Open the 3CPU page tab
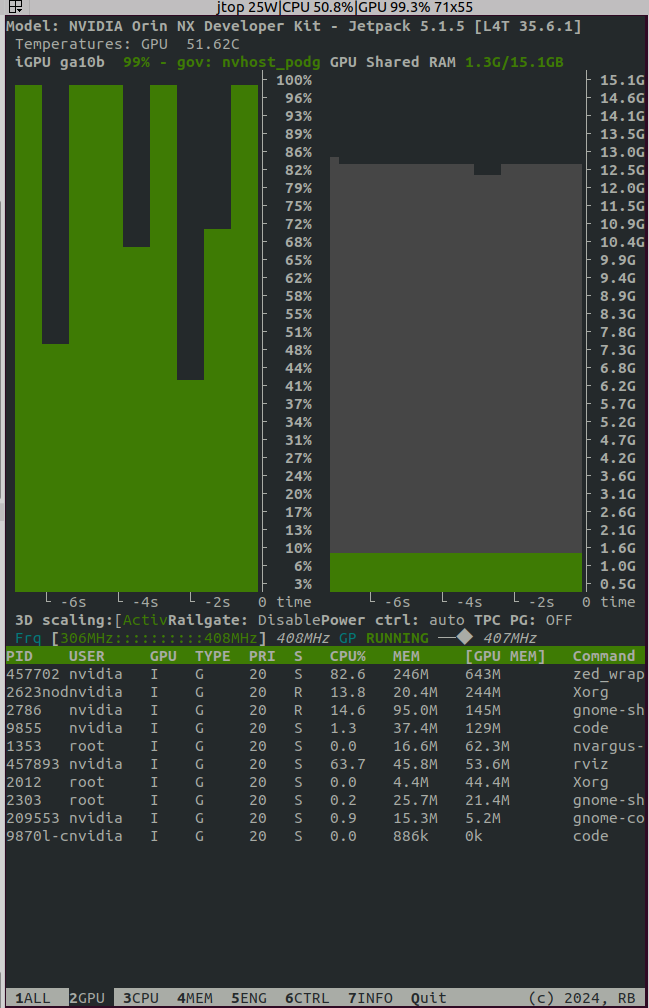This screenshot has height=1008, width=649. [141, 998]
